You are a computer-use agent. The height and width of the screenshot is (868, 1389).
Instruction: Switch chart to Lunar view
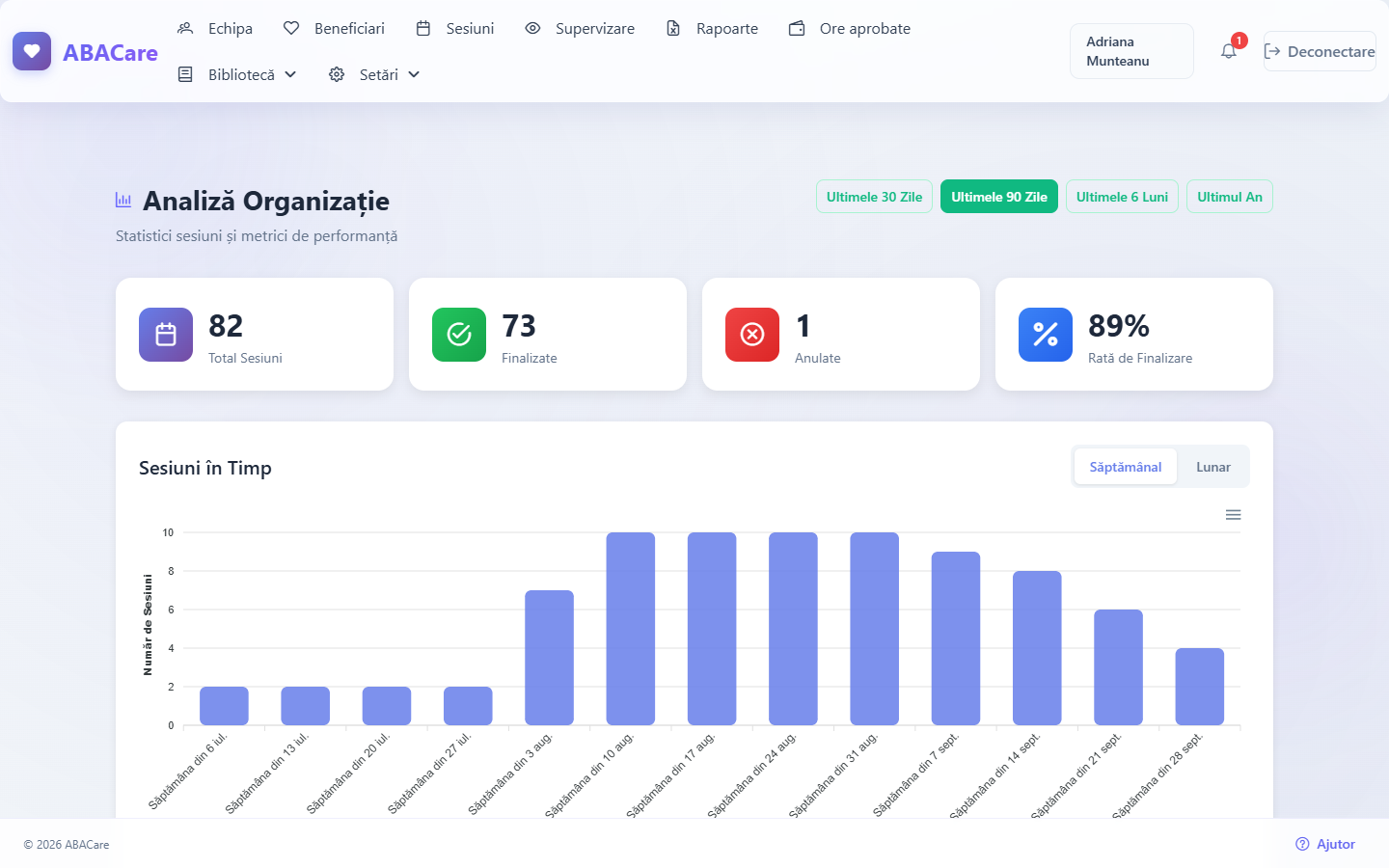1213,467
